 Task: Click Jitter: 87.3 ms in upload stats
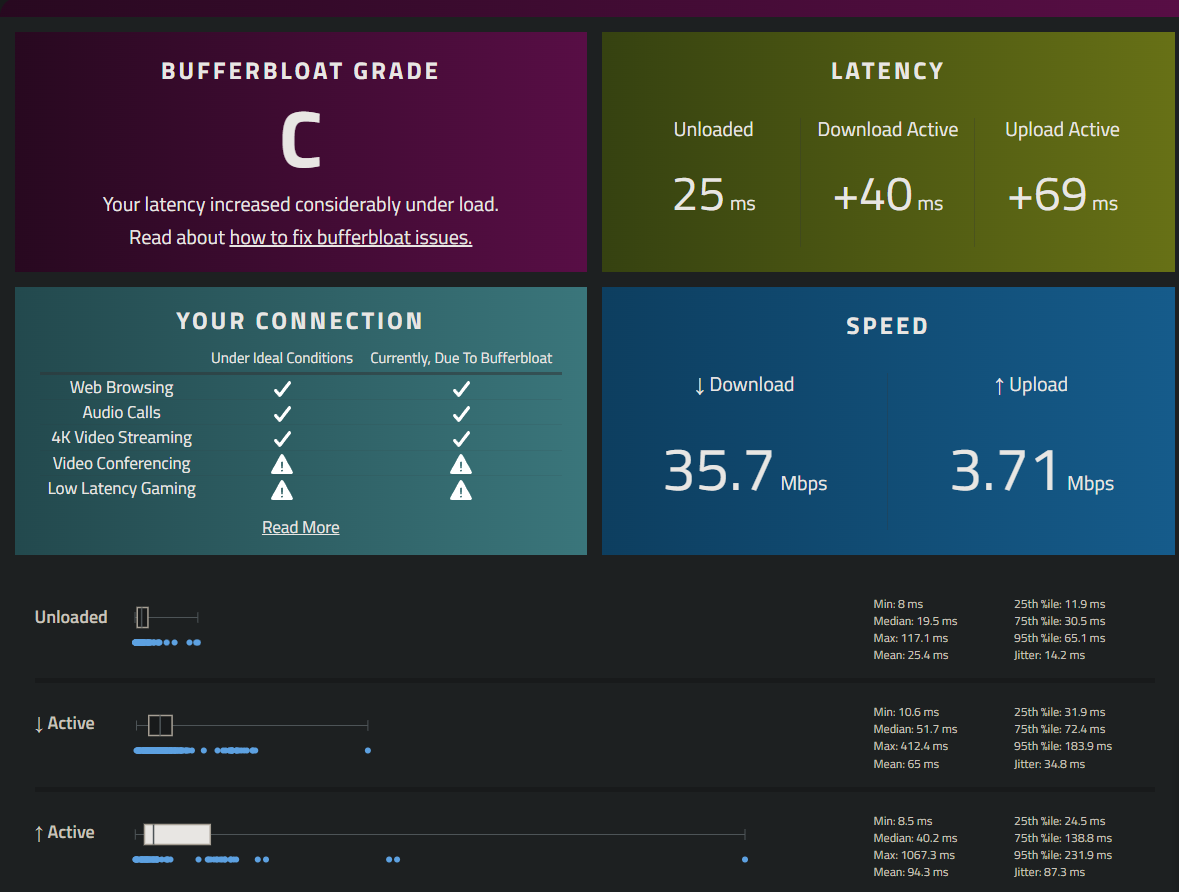click(1050, 872)
